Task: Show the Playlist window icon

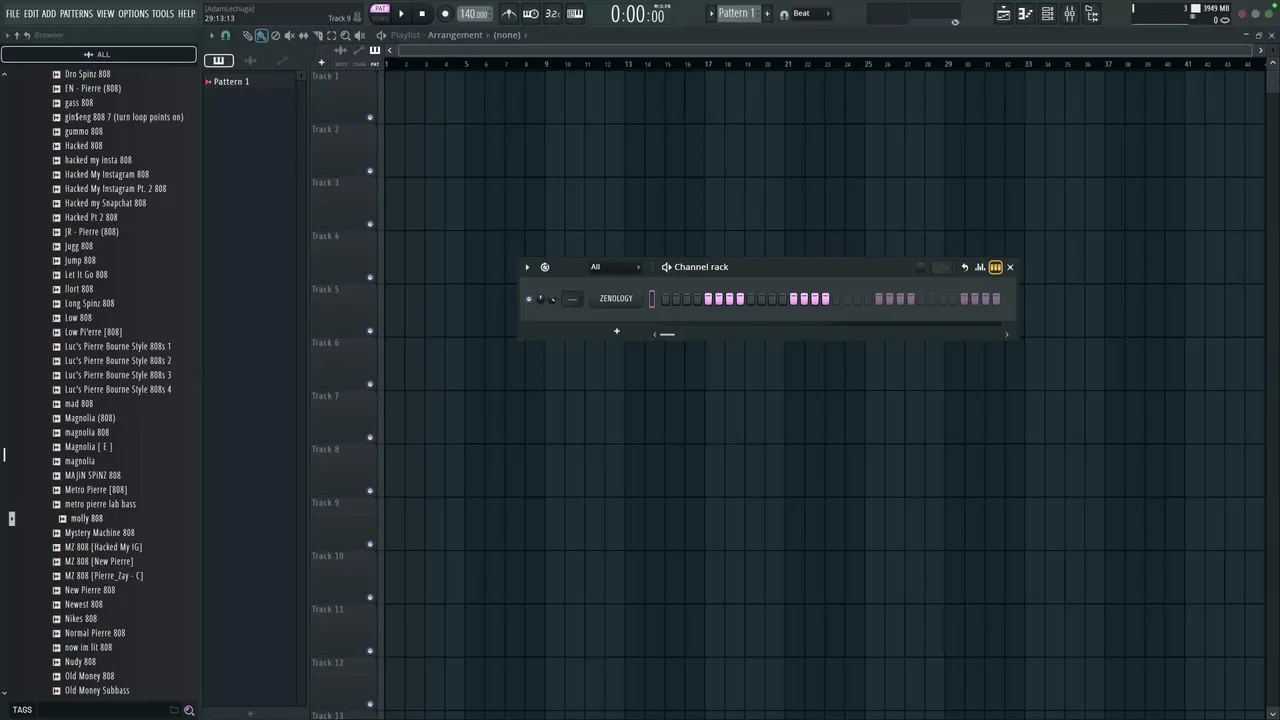Action: point(1003,14)
